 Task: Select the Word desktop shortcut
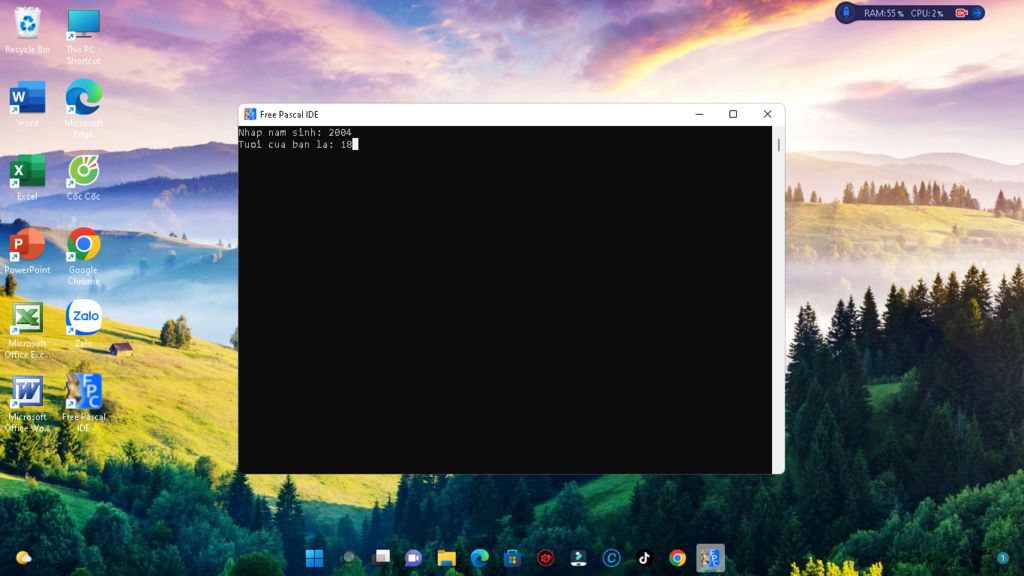click(27, 104)
